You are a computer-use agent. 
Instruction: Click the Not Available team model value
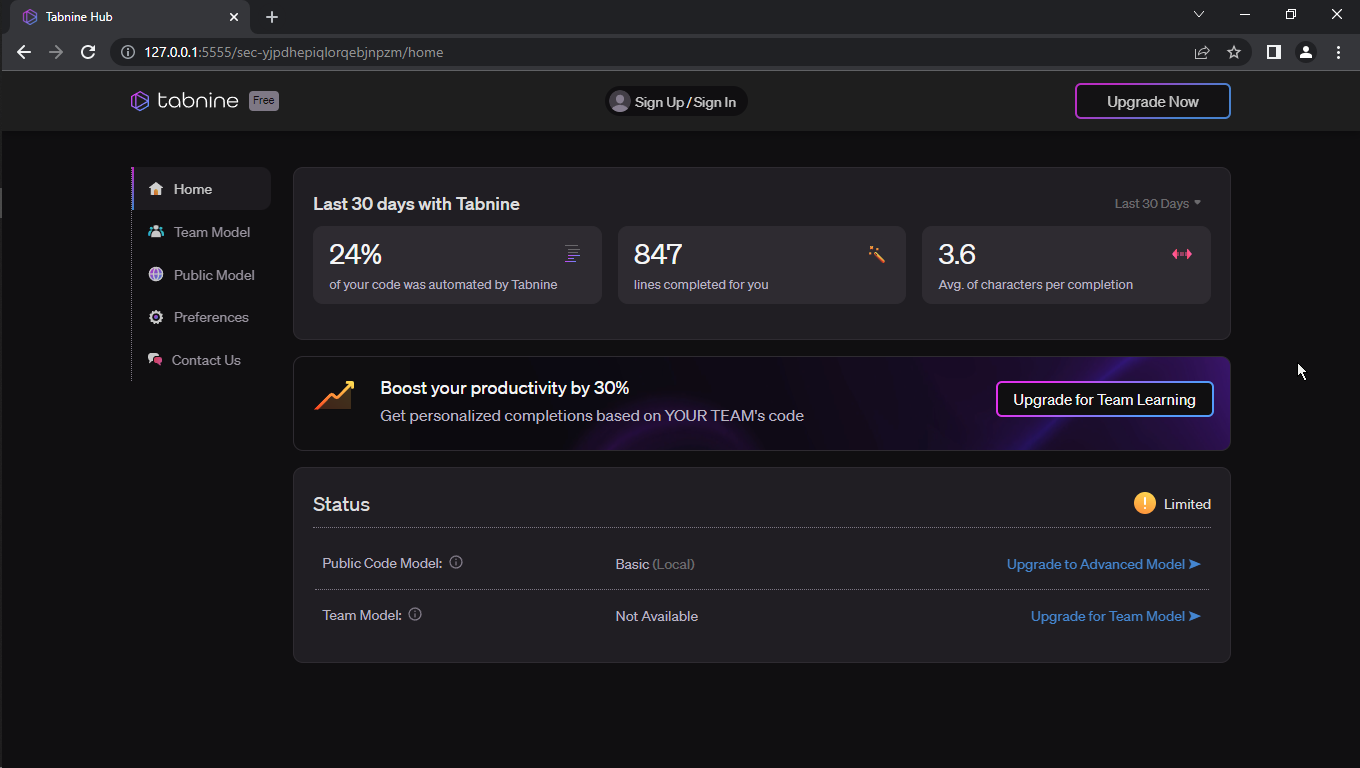[657, 616]
